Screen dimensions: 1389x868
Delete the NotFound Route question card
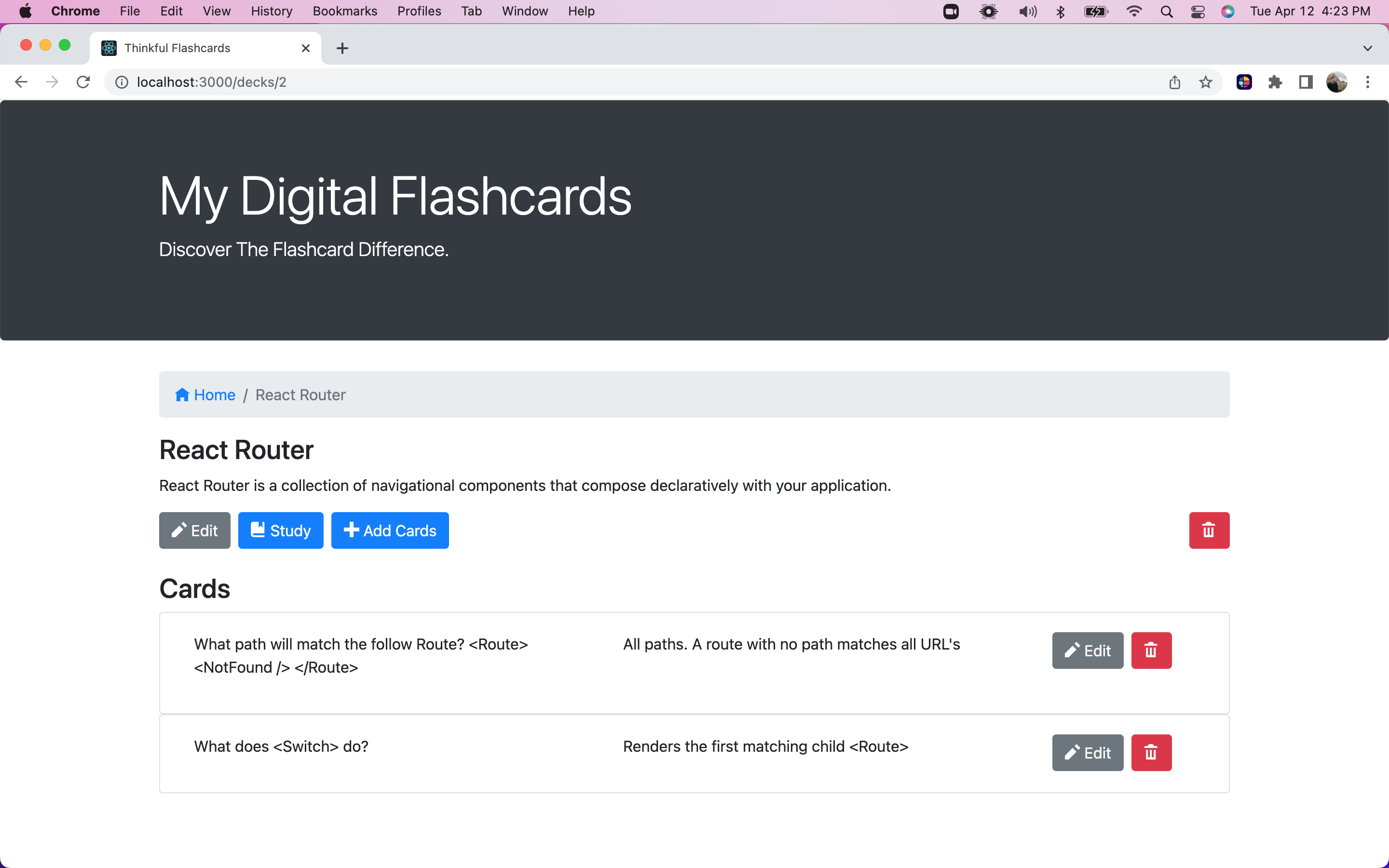tap(1151, 650)
